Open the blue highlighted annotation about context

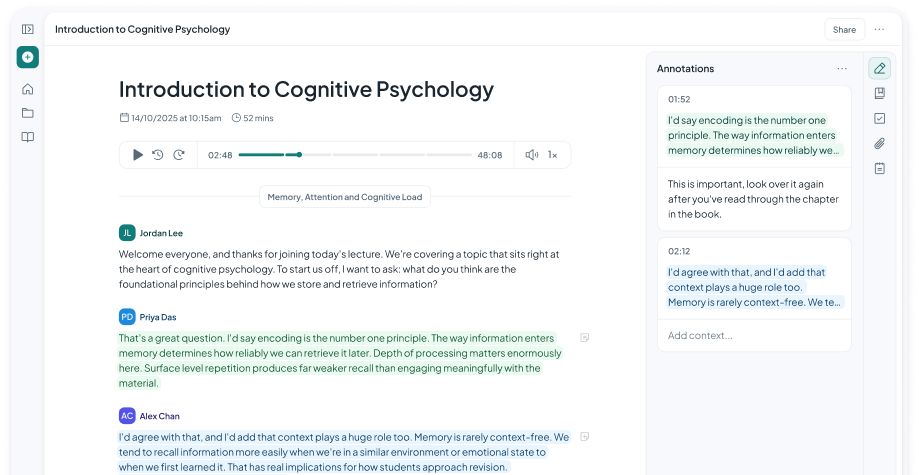tap(755, 287)
